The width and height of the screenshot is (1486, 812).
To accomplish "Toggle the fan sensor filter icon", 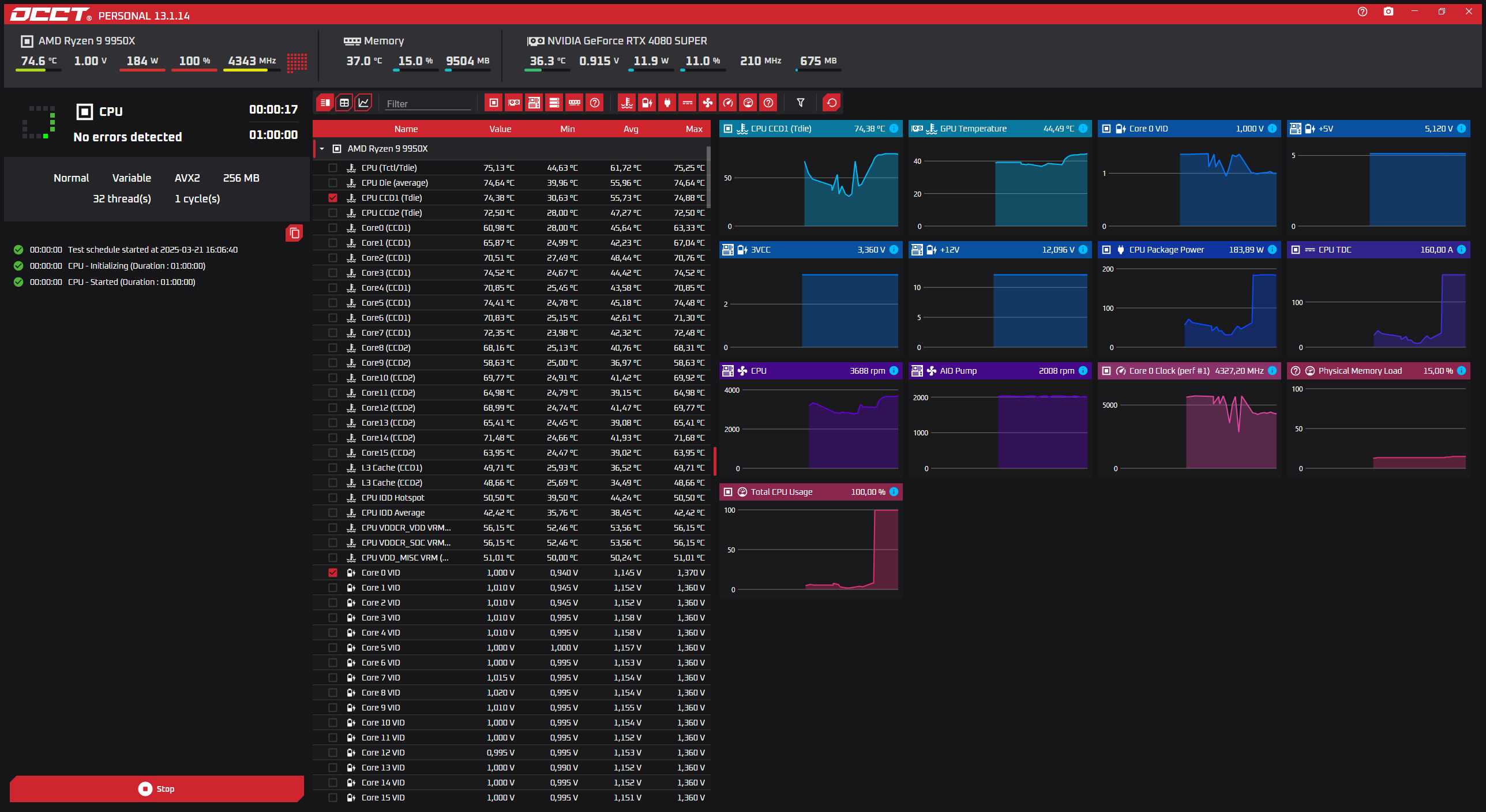I will (707, 103).
